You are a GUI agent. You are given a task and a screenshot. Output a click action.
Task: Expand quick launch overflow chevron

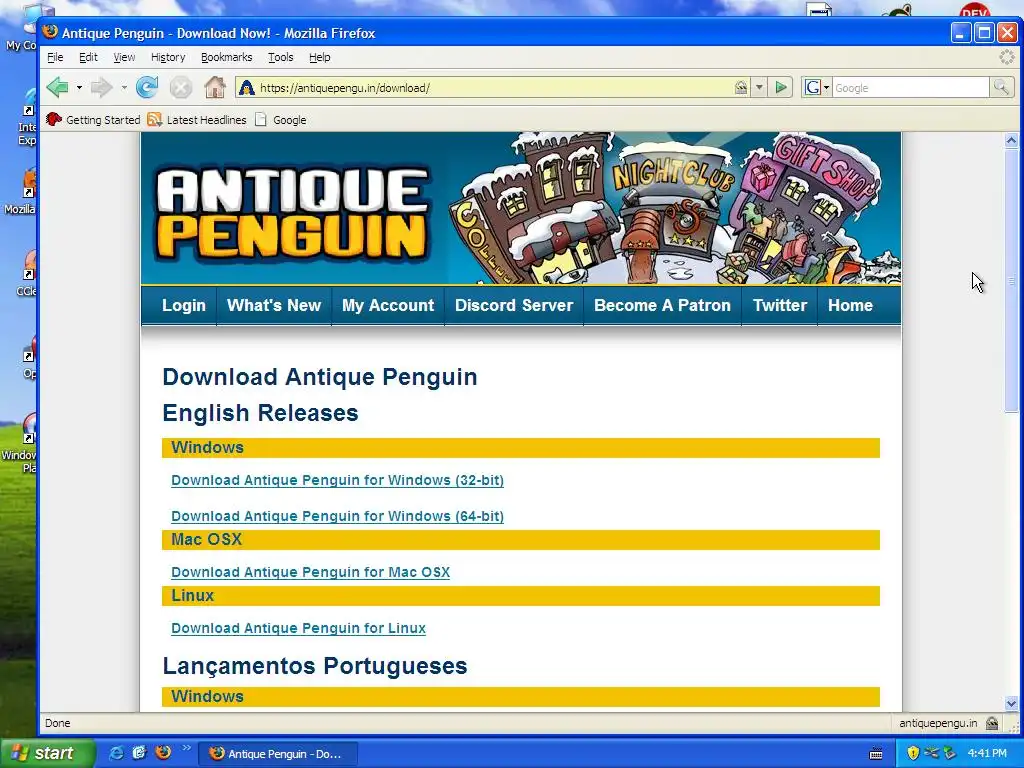[186, 748]
